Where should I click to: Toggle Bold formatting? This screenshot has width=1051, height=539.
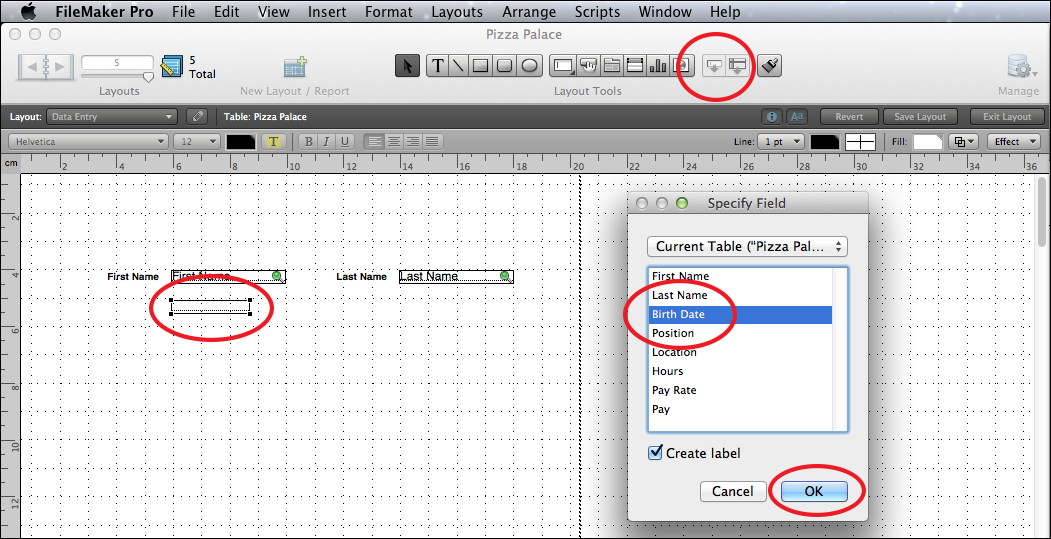tap(308, 142)
